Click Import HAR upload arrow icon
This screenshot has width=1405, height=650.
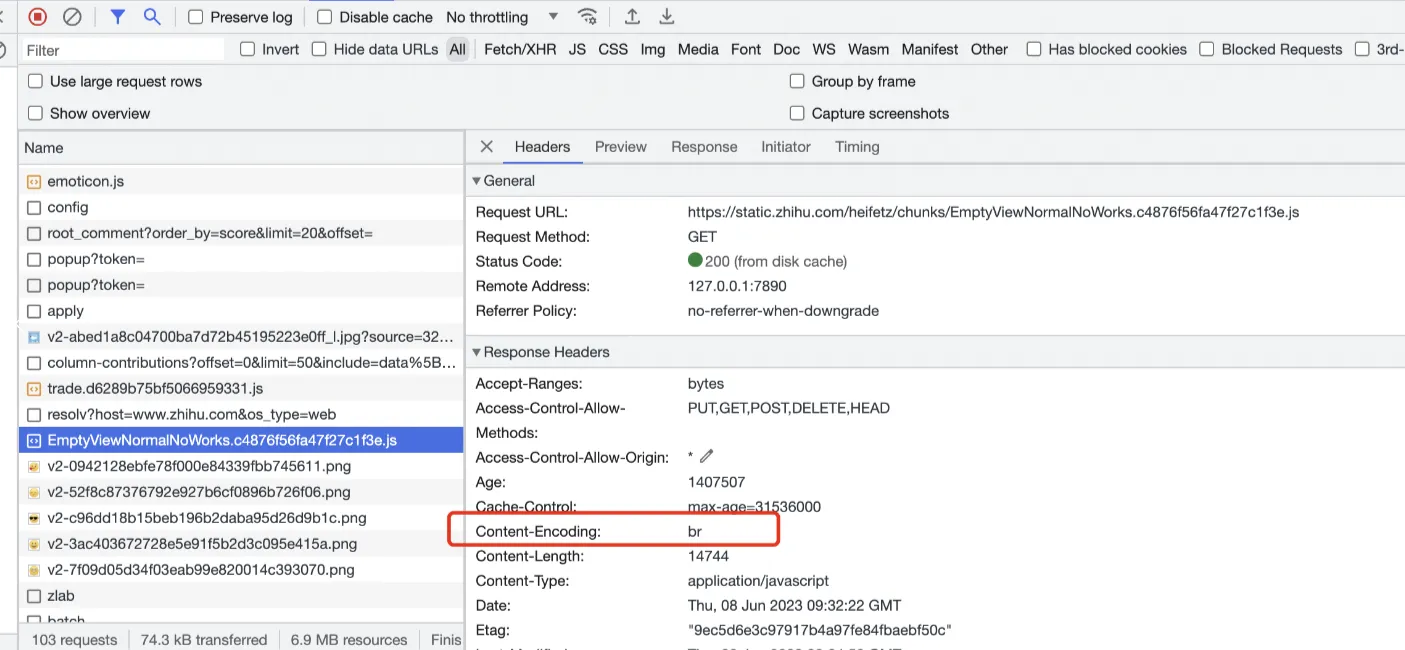632,16
